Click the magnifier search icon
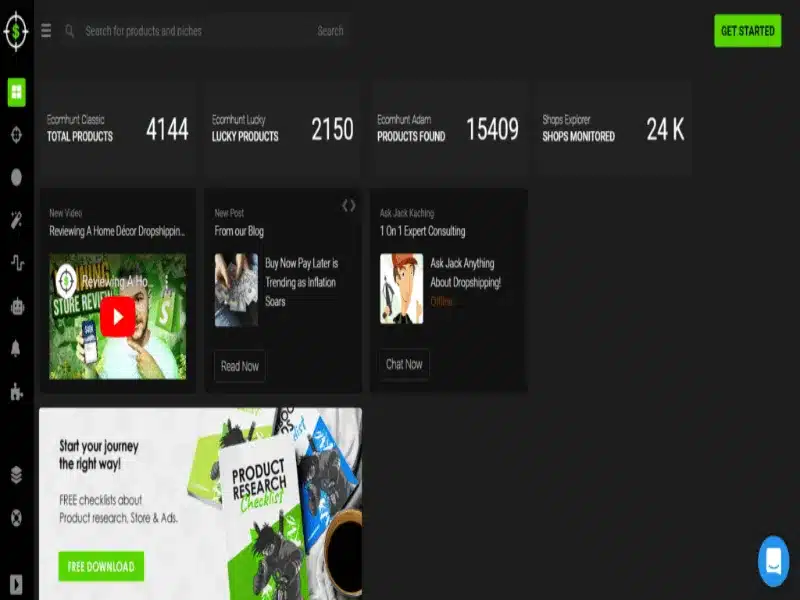800x600 pixels. [x=69, y=31]
